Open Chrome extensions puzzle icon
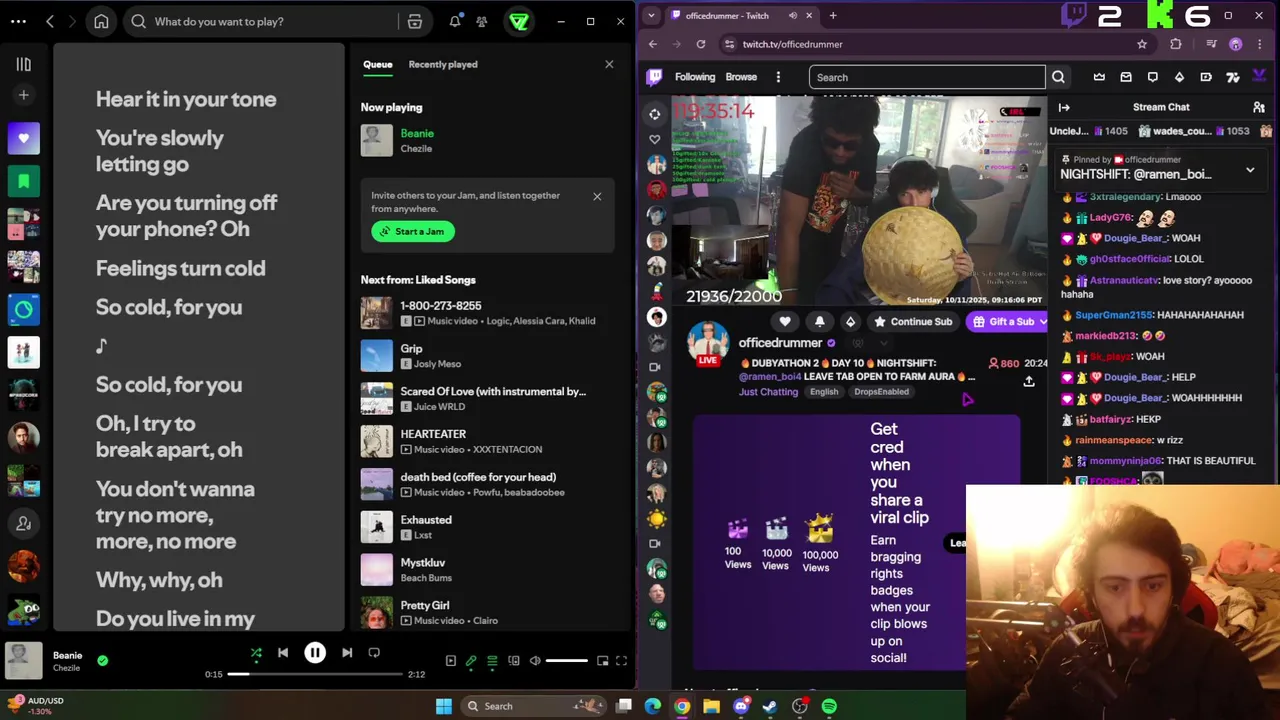 point(1176,44)
